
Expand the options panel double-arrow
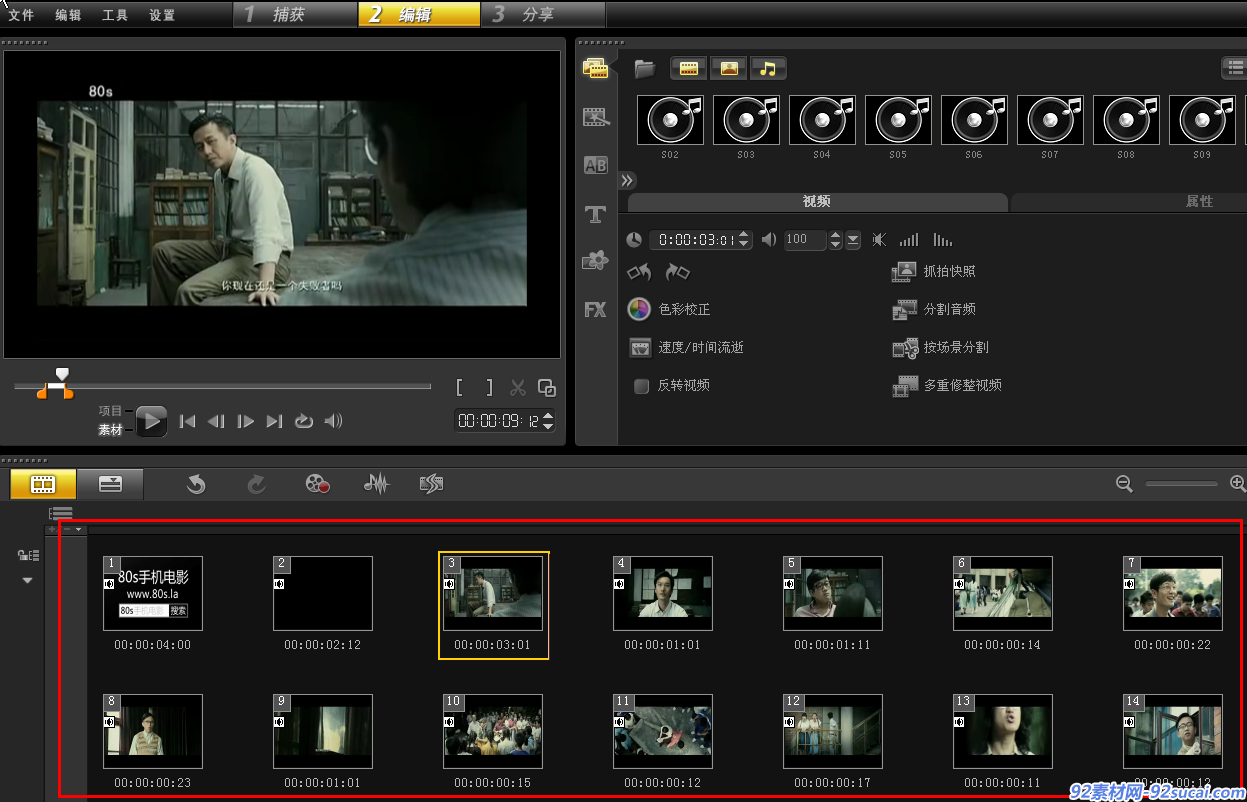click(627, 181)
